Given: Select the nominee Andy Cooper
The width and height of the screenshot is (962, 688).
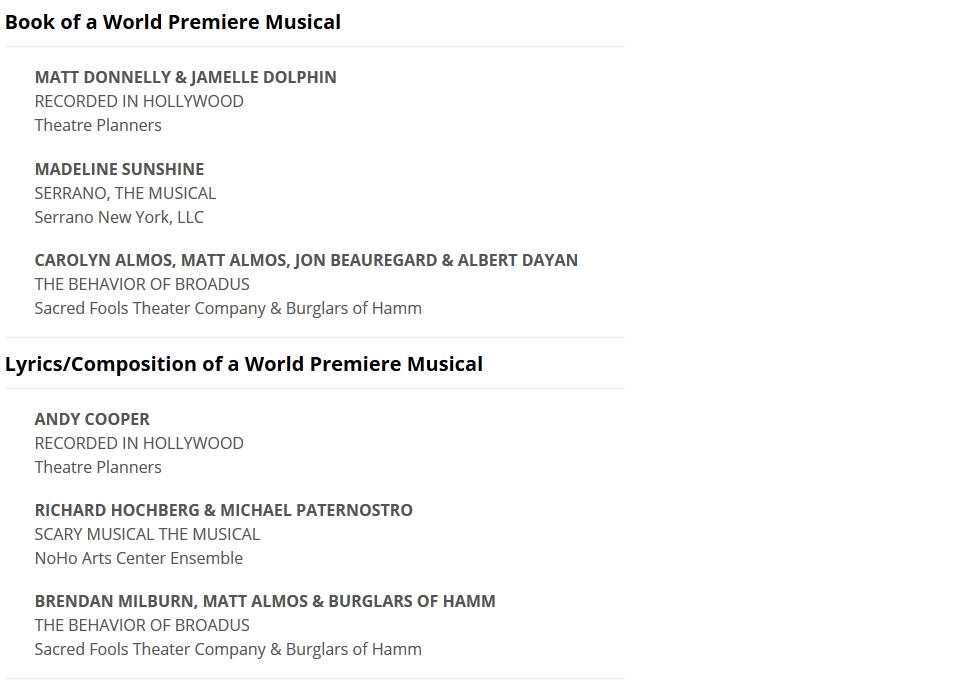Looking at the screenshot, I should point(92,419).
